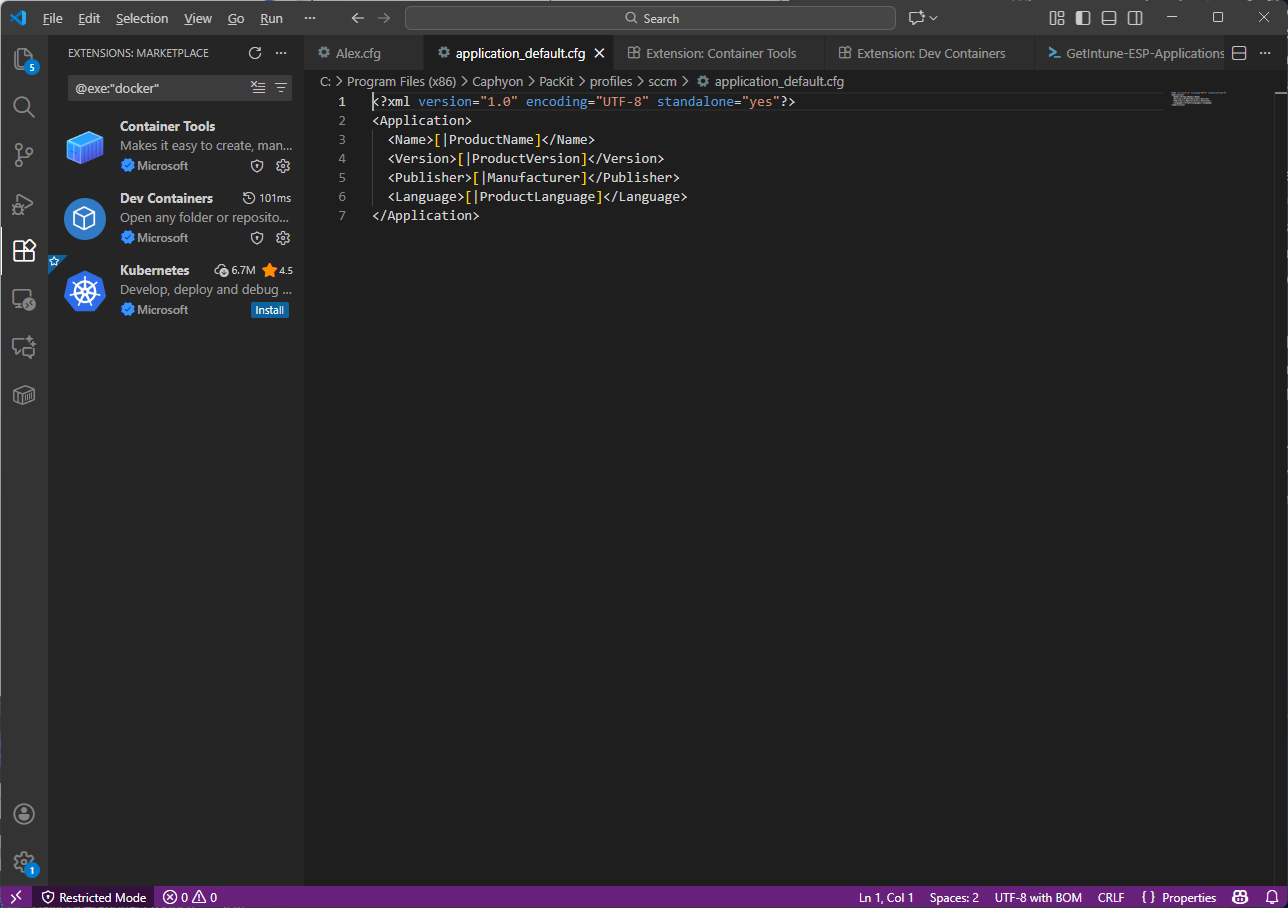
Task: Open the notifications bell
Action: (x=1269, y=897)
